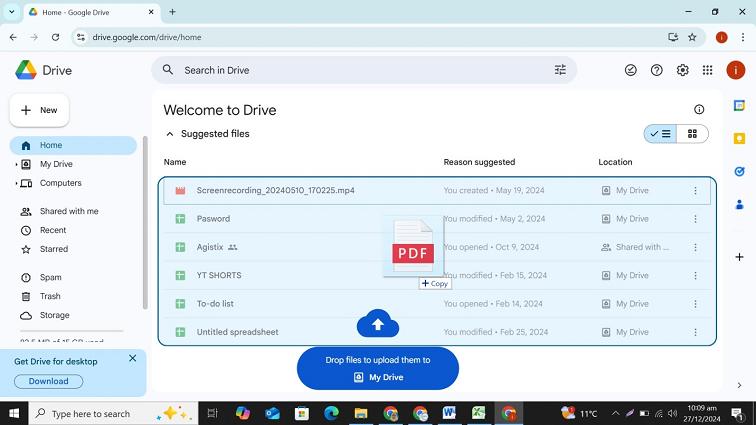Open more actions for Screenrecording mp4 file
Image resolution: width=756 pixels, height=425 pixels.
tap(695, 191)
